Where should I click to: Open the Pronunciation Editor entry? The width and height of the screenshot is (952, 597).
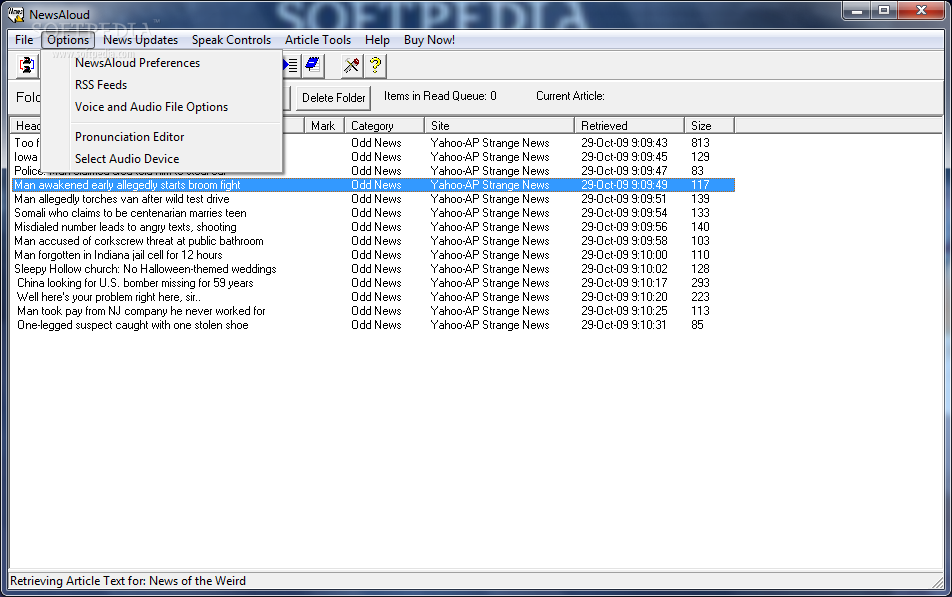(x=162, y=137)
